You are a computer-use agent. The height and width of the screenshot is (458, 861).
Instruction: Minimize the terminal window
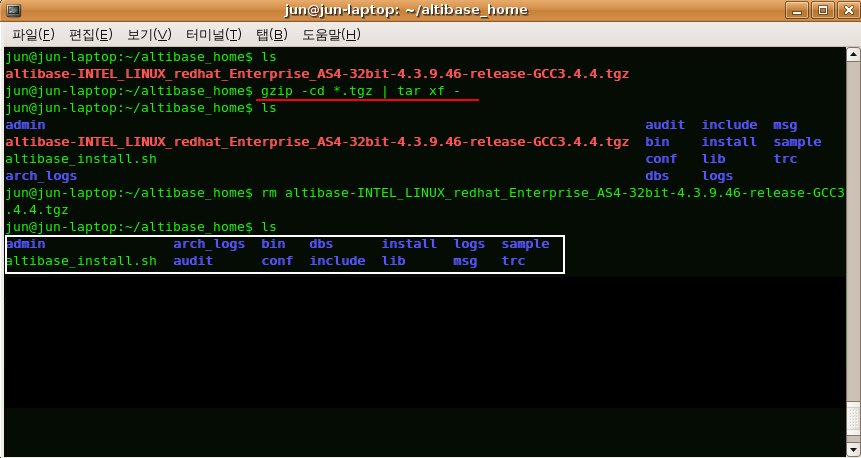tap(797, 10)
